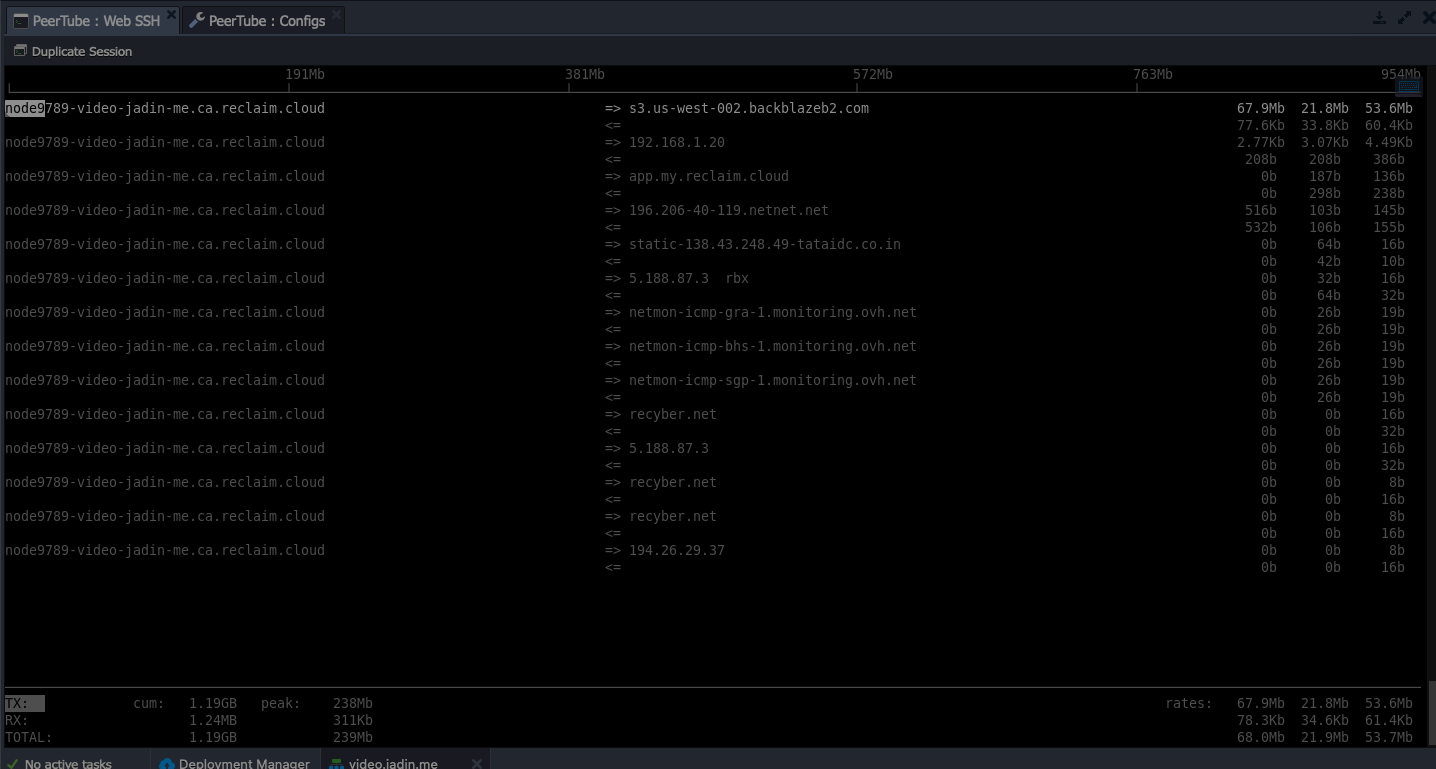The height and width of the screenshot is (769, 1436).
Task: Minimize the panel with the download-arrow icon
Action: coord(1379,18)
